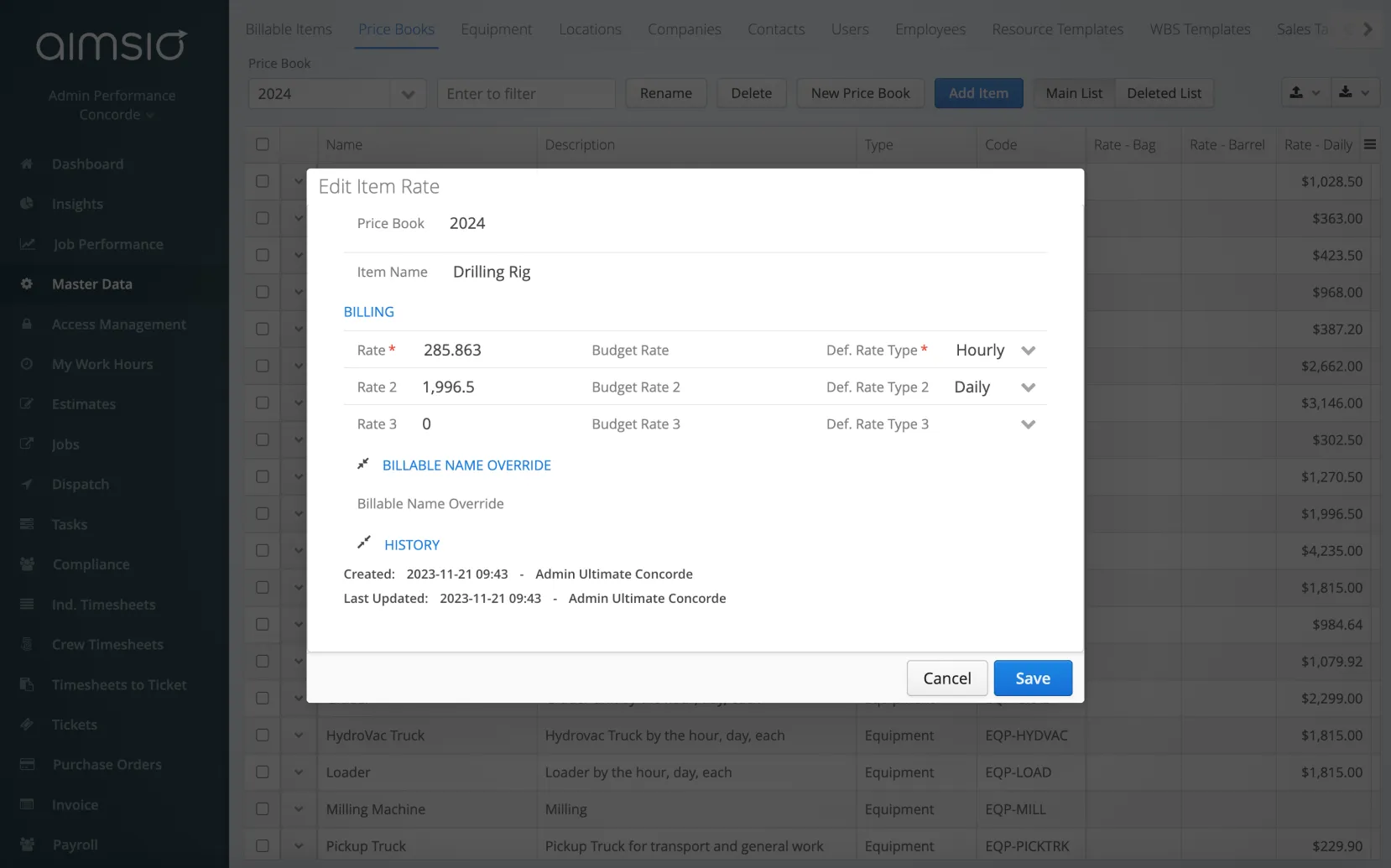
Task: Click the Timesheets to Ticket icon
Action: tap(27, 684)
